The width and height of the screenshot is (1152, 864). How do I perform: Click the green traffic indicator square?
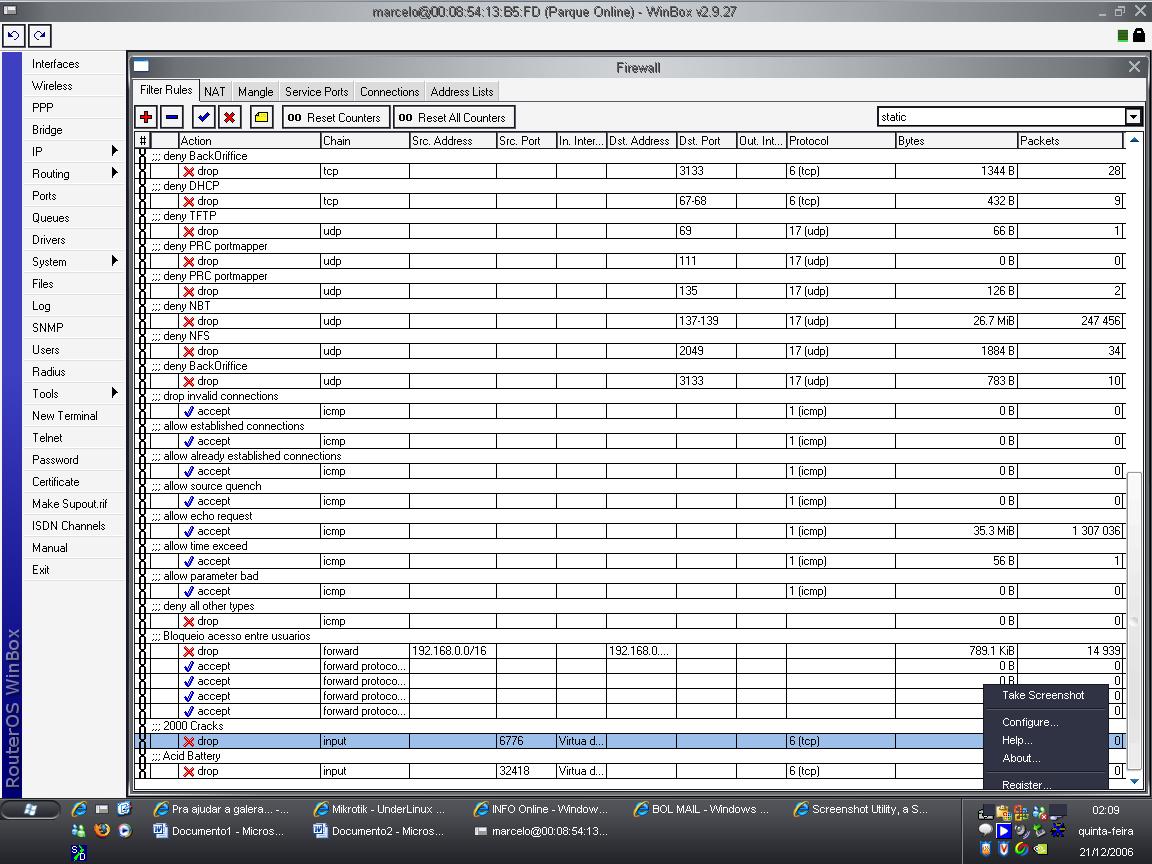(x=1122, y=35)
